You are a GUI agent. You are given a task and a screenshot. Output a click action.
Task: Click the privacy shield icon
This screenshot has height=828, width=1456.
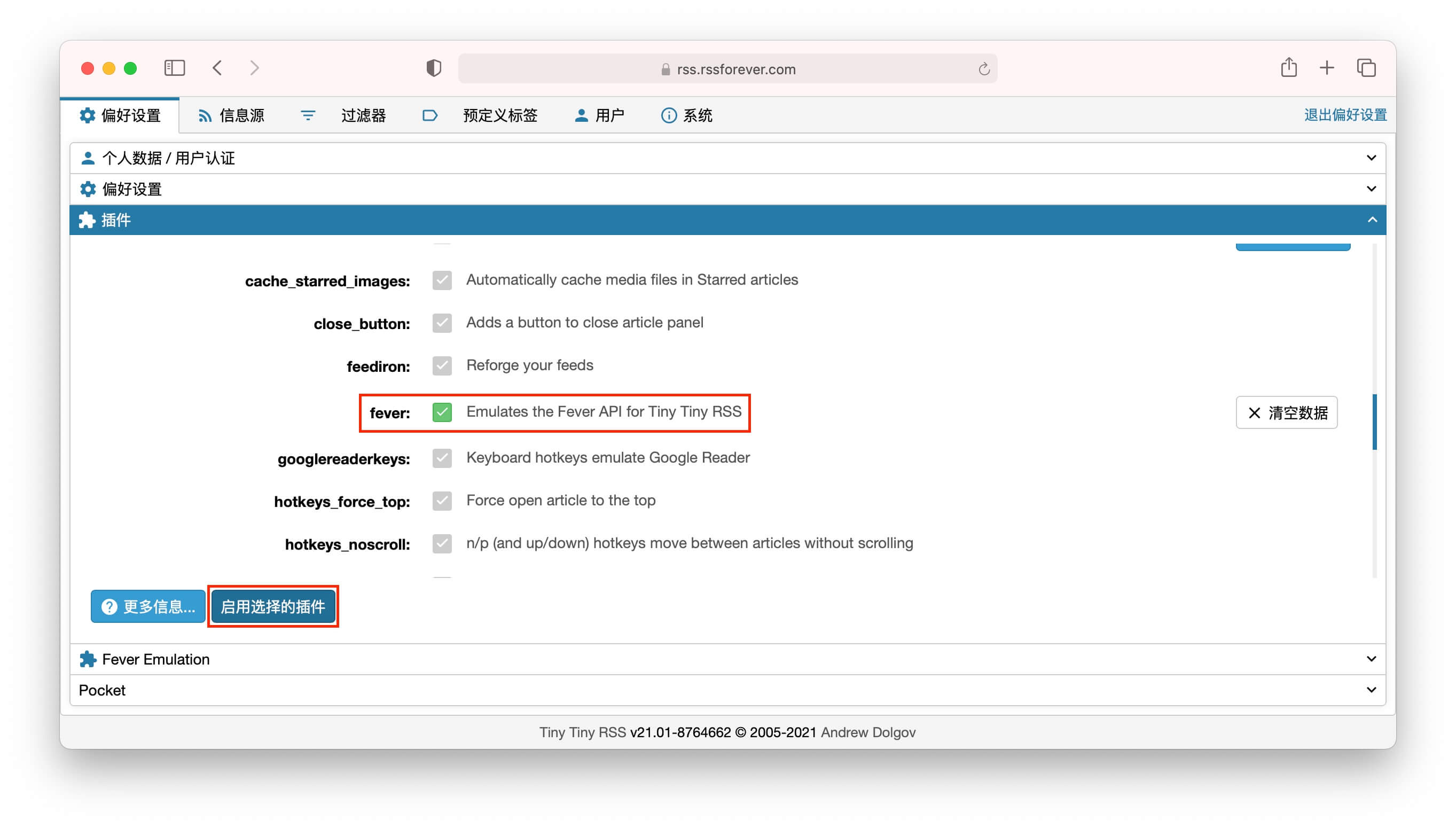tap(434, 68)
